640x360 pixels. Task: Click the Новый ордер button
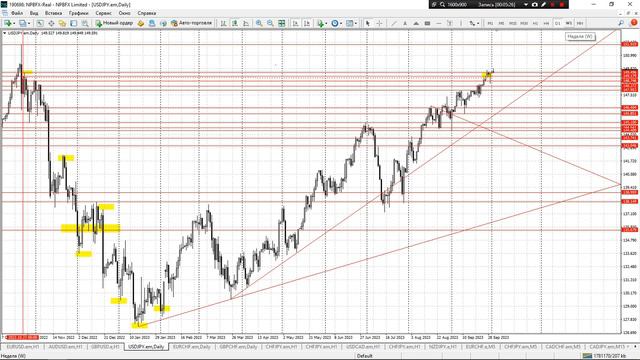[x=114, y=23]
